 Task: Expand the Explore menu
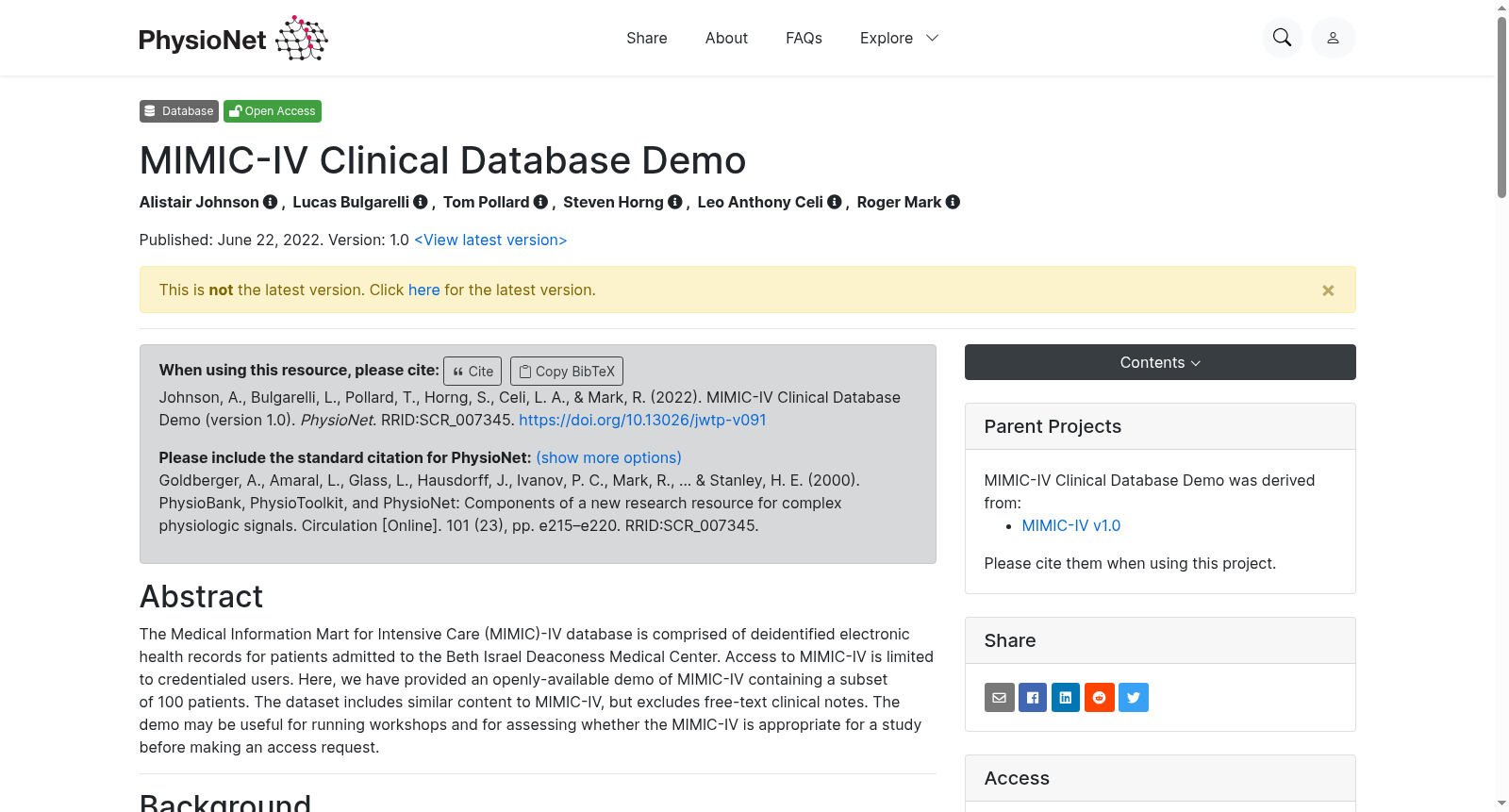click(x=899, y=38)
